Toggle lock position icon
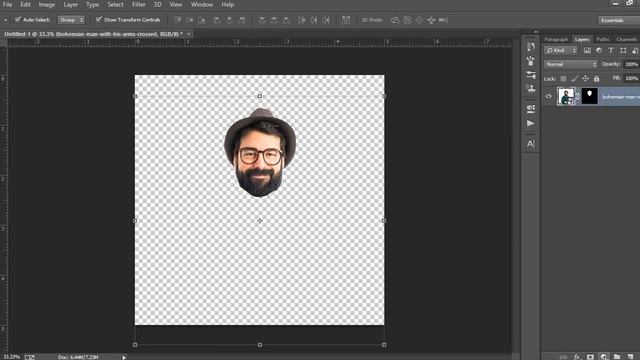This screenshot has width=640, height=360. tap(585, 78)
